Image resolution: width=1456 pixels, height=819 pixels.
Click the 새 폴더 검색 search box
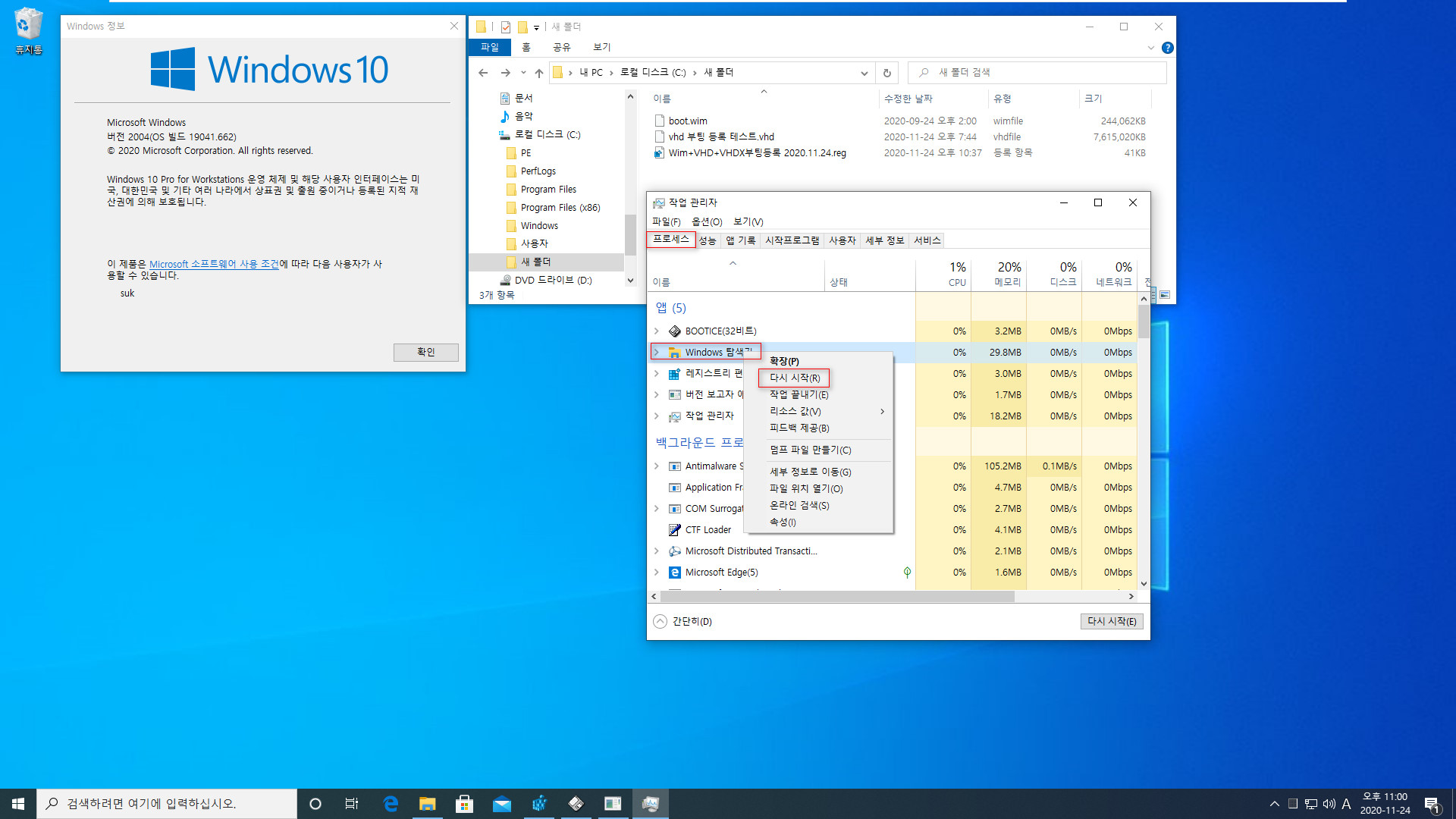click(1037, 73)
